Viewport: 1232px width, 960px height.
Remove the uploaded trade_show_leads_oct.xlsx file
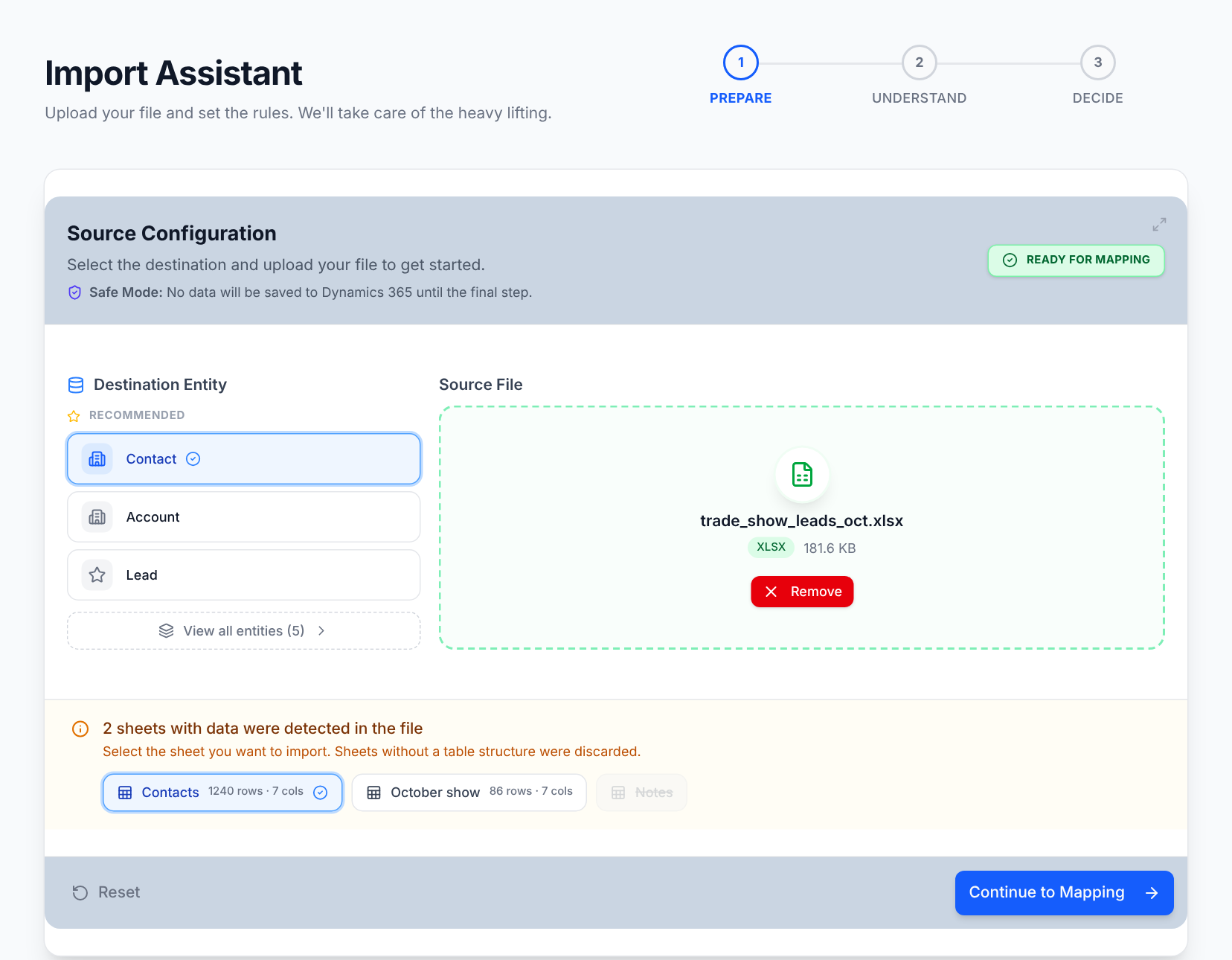click(802, 592)
